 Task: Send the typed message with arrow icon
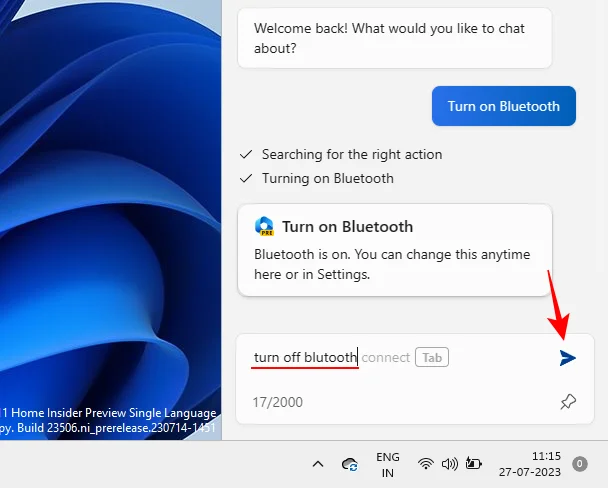tap(568, 358)
